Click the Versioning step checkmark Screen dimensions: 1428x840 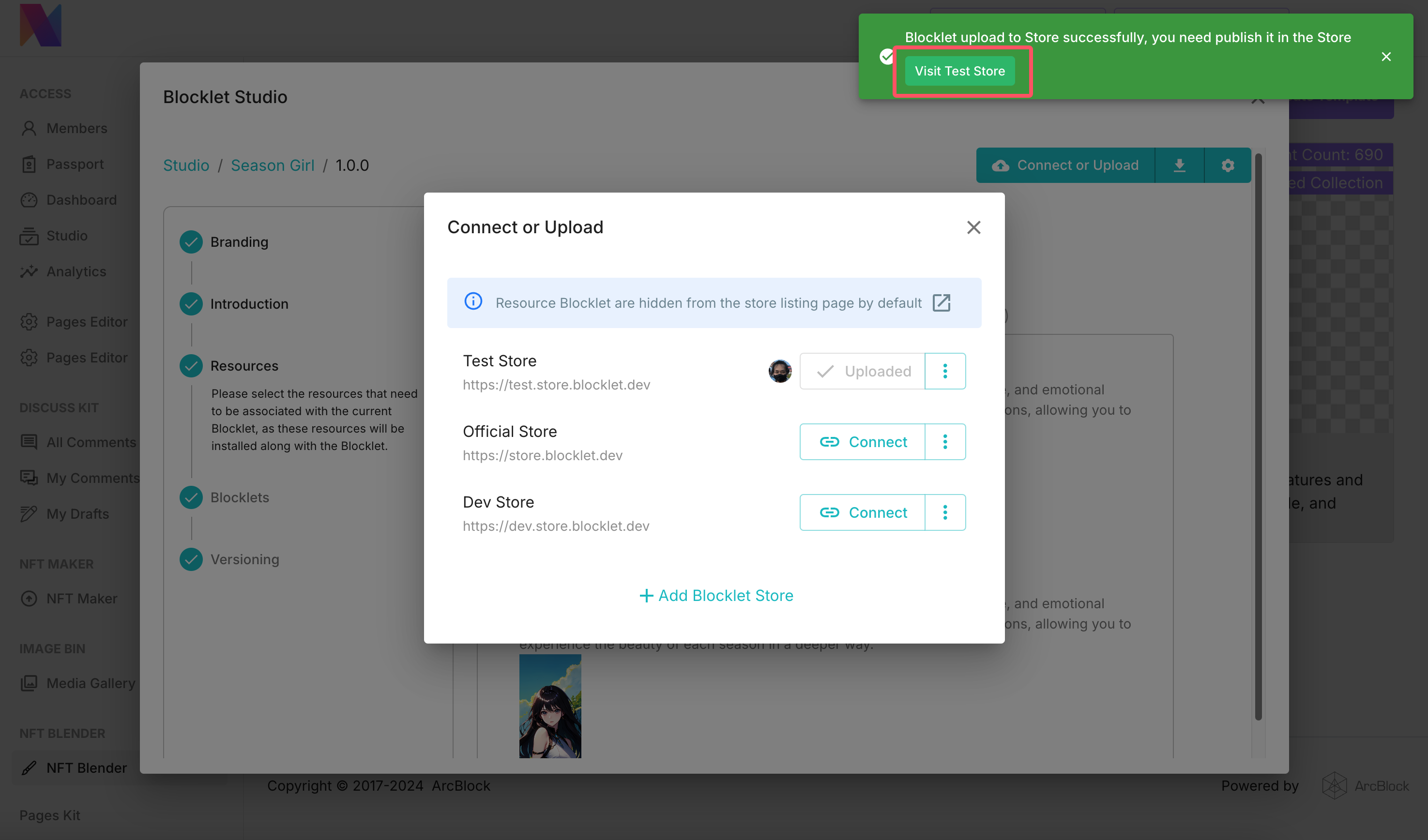191,560
